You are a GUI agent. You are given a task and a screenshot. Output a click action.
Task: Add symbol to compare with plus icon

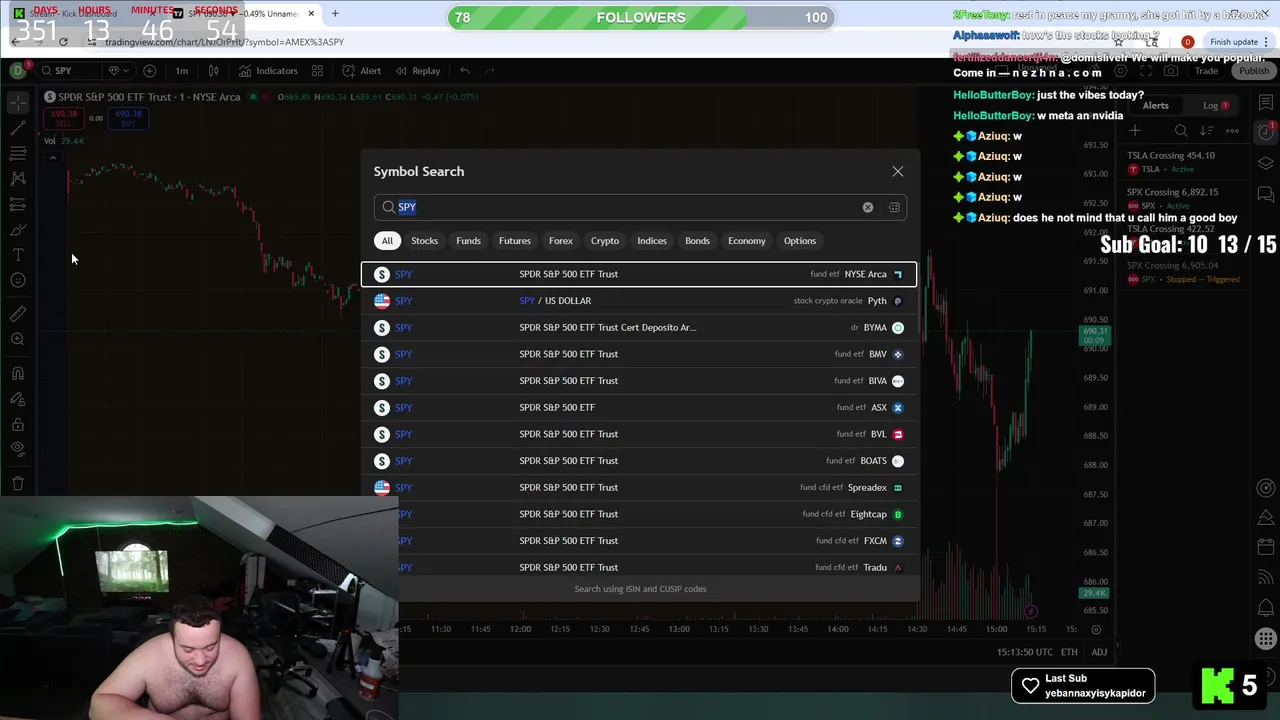click(149, 71)
